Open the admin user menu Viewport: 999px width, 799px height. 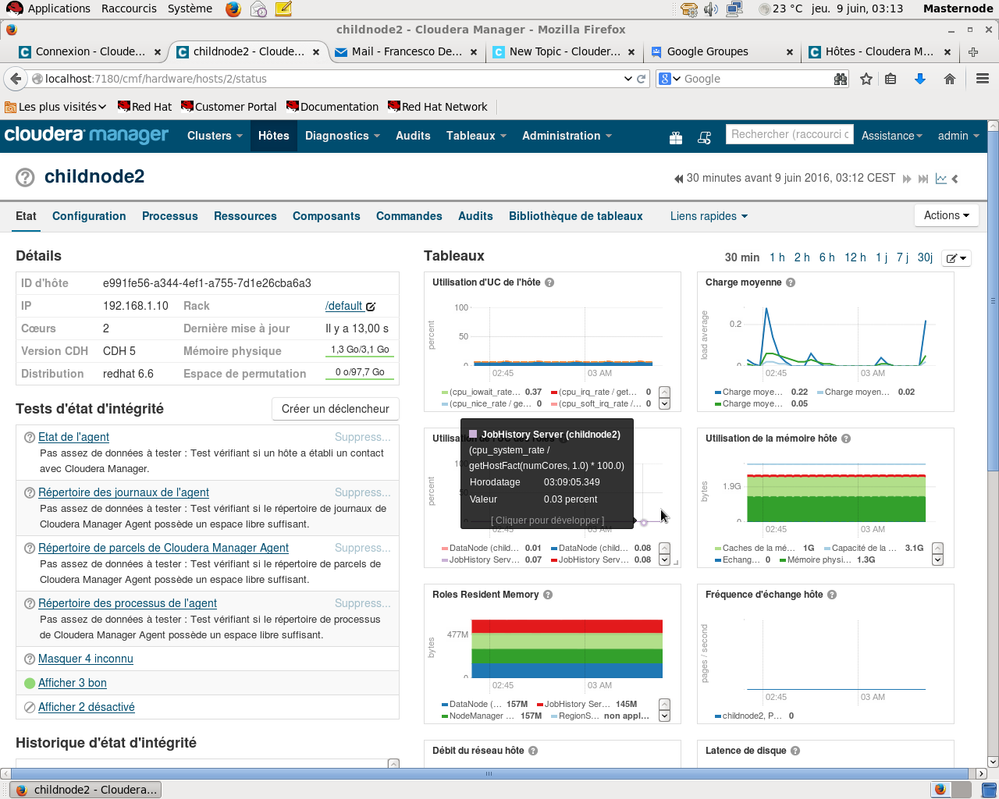click(957, 136)
